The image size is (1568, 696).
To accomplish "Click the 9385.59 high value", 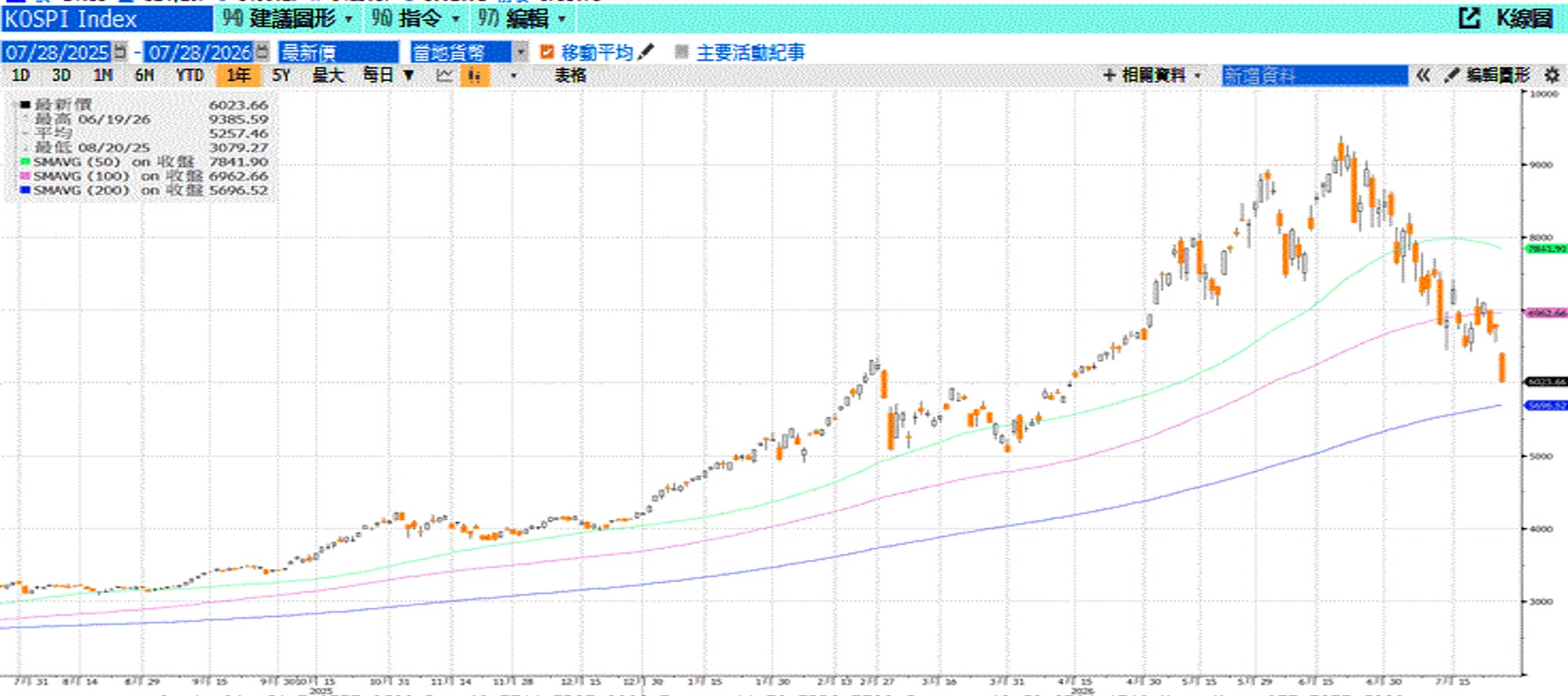I will pos(238,120).
